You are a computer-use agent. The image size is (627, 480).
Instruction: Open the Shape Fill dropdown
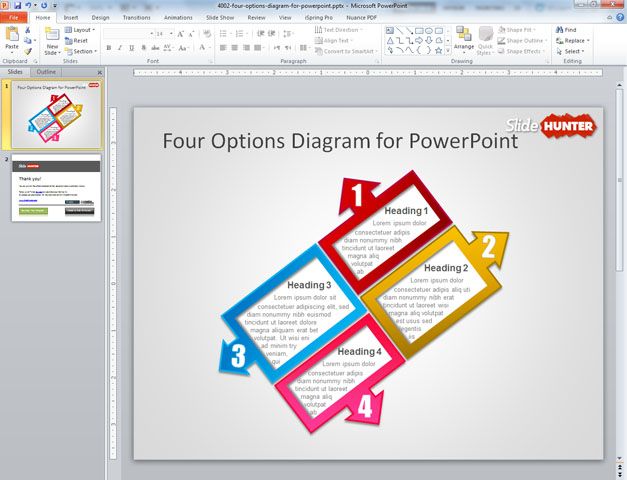click(x=517, y=30)
